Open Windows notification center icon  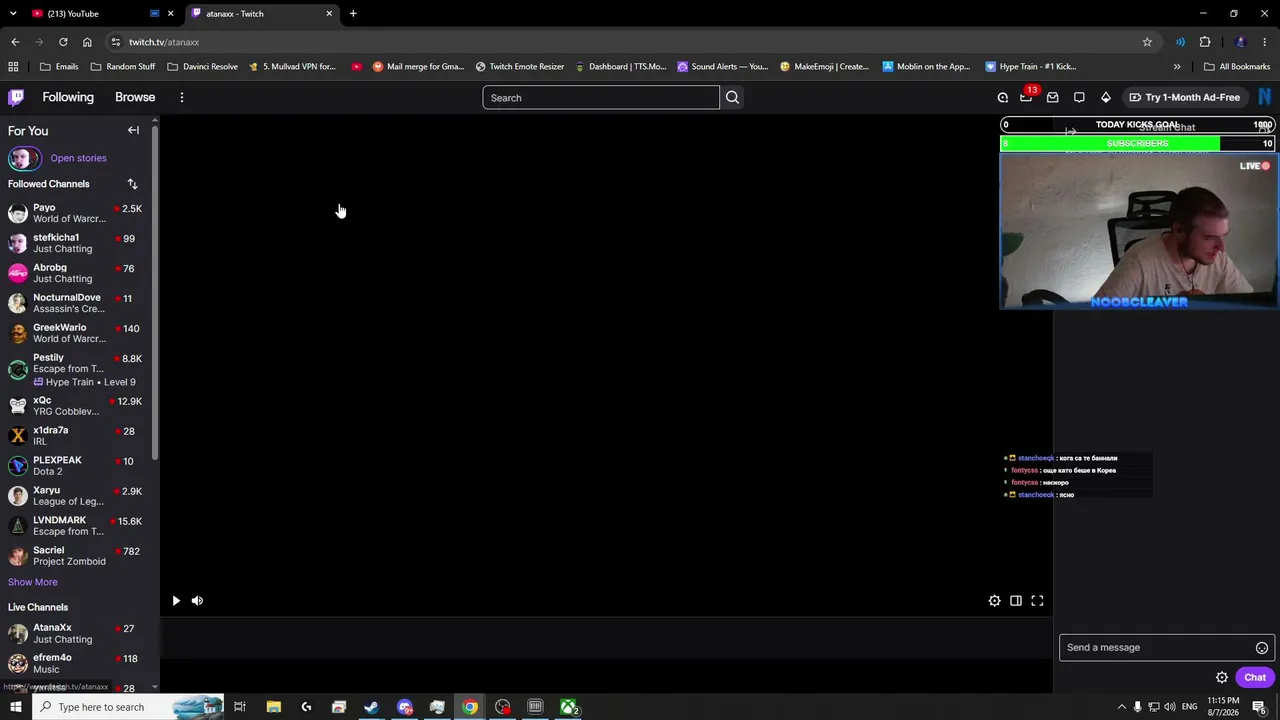[1259, 707]
